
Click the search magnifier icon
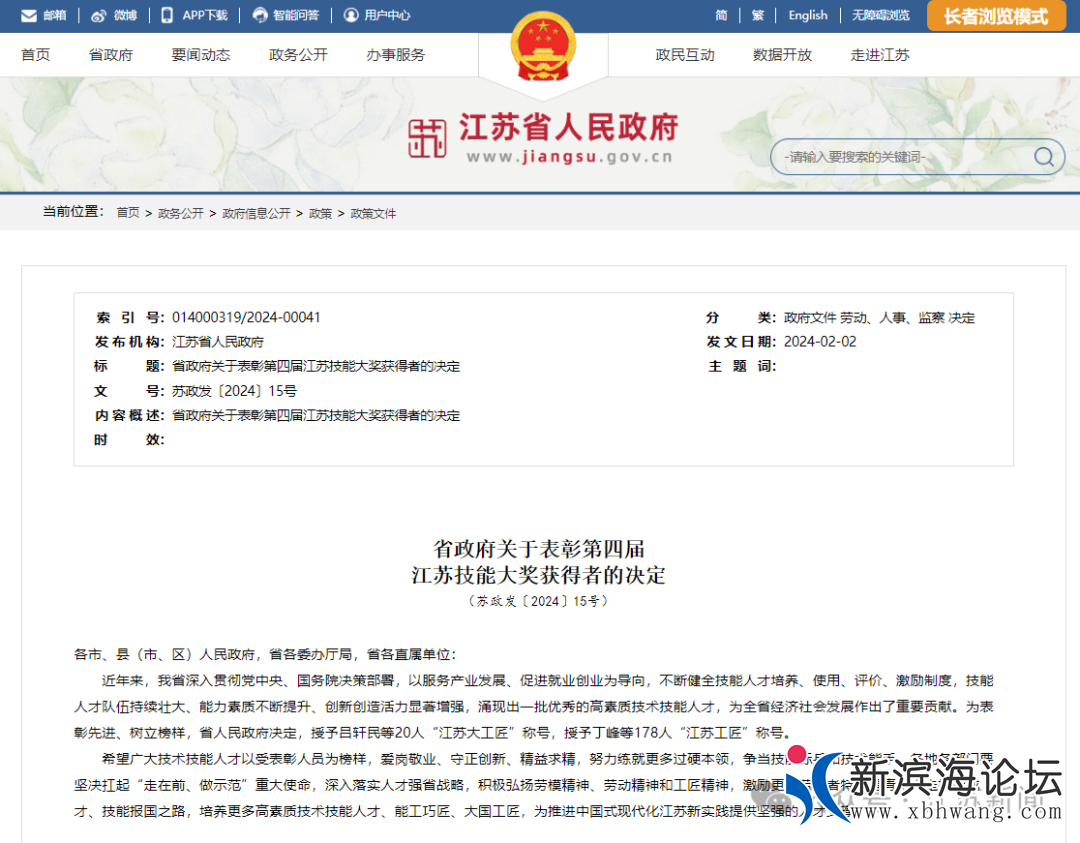(1043, 157)
